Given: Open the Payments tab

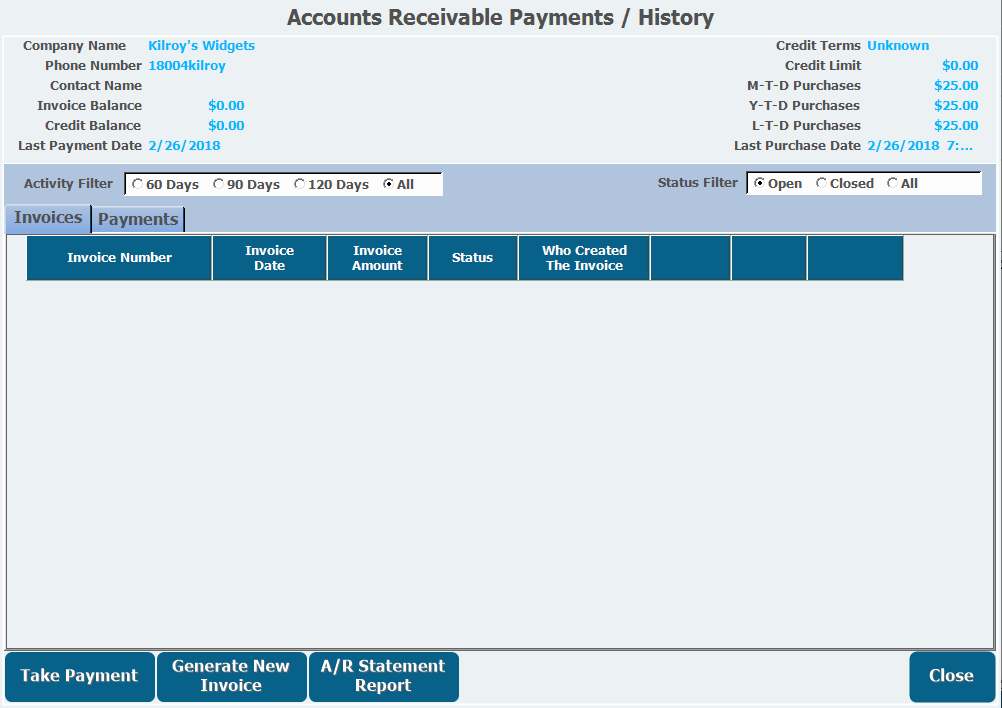Looking at the screenshot, I should 138,220.
